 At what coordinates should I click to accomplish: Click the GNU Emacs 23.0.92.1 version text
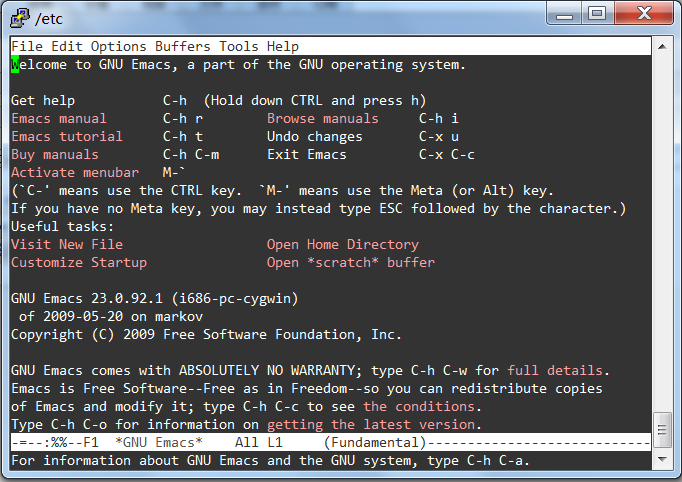click(x=87, y=298)
